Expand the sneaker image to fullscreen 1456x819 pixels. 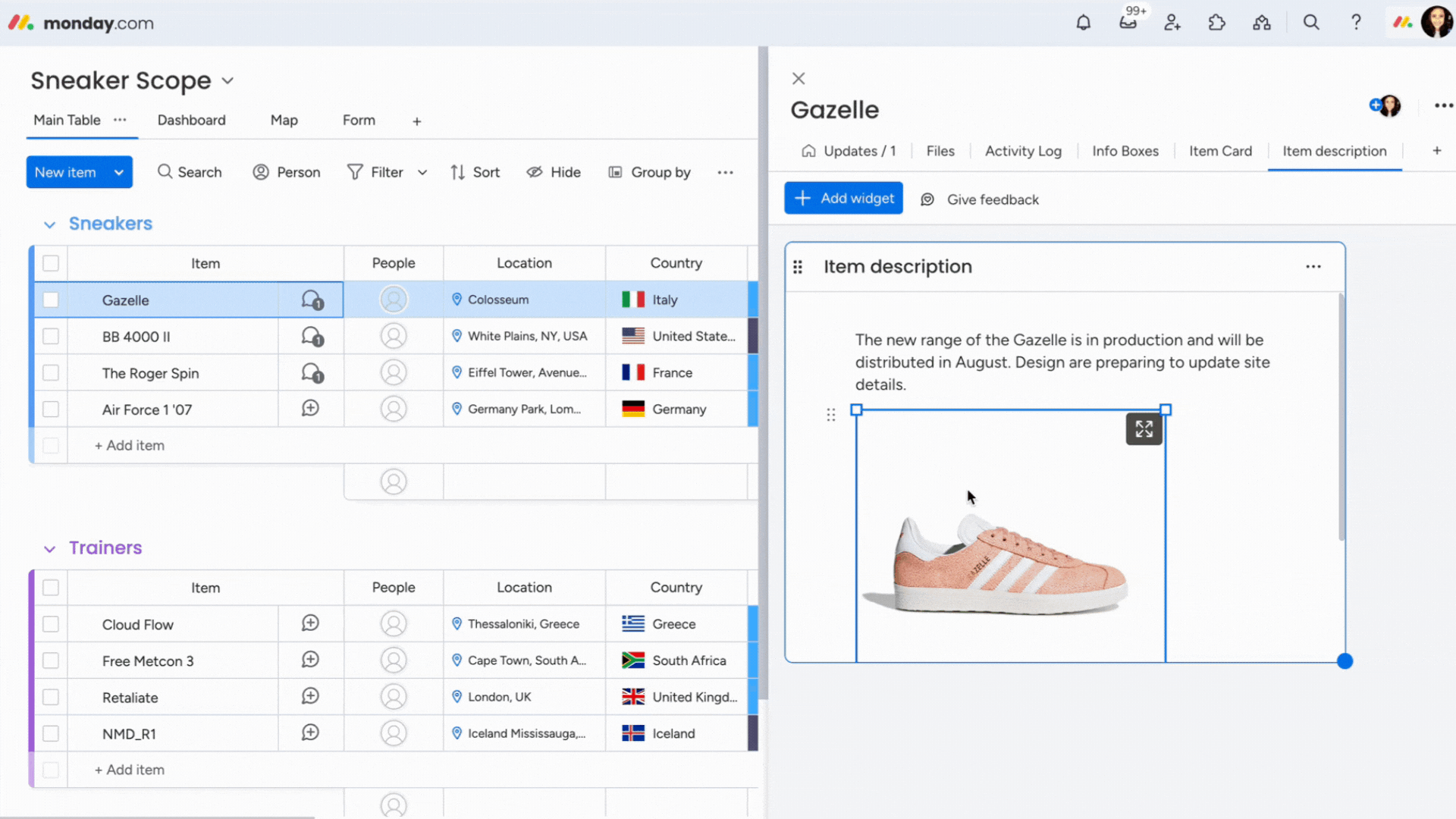tap(1144, 429)
